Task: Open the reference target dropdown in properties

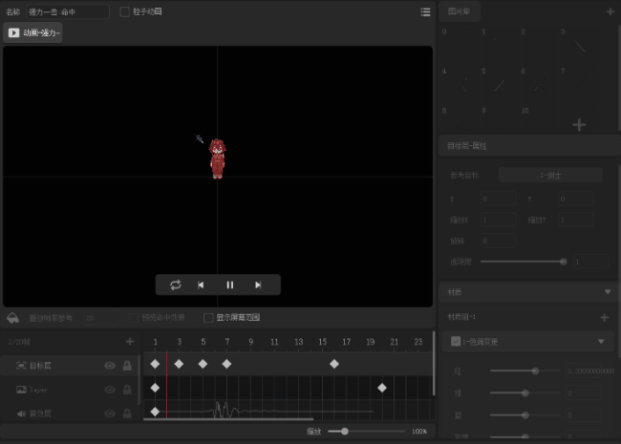Action: (551, 175)
